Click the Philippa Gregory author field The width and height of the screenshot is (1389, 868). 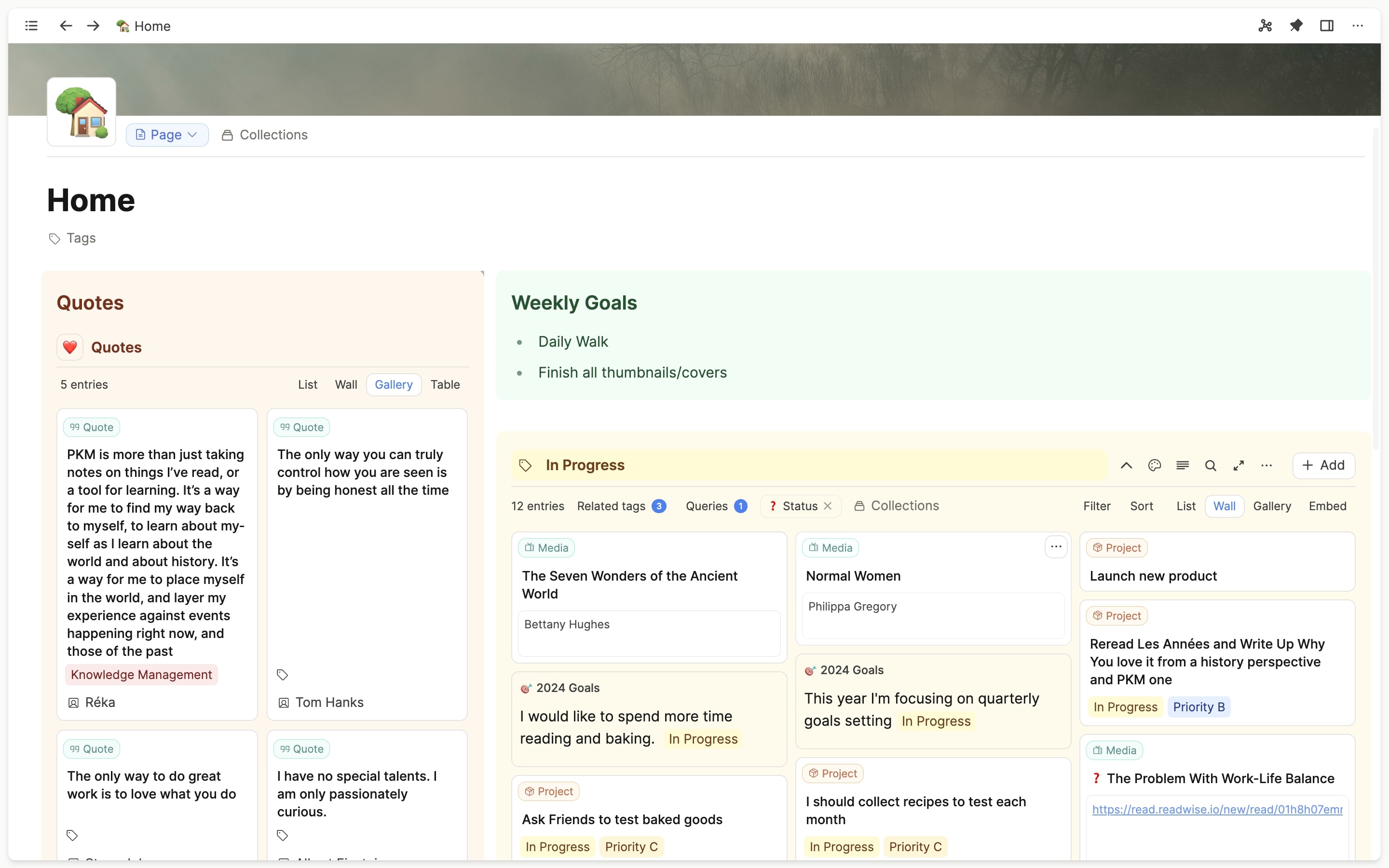933,615
